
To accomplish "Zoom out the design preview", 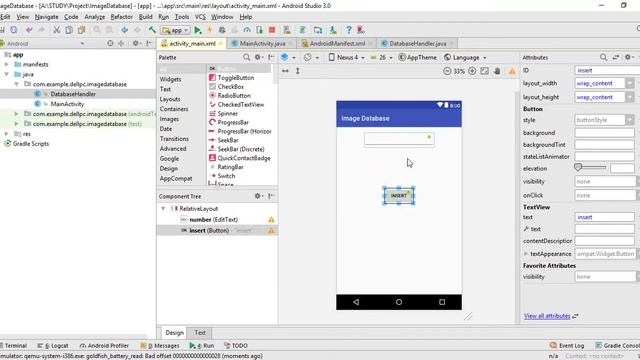I will coord(447,71).
